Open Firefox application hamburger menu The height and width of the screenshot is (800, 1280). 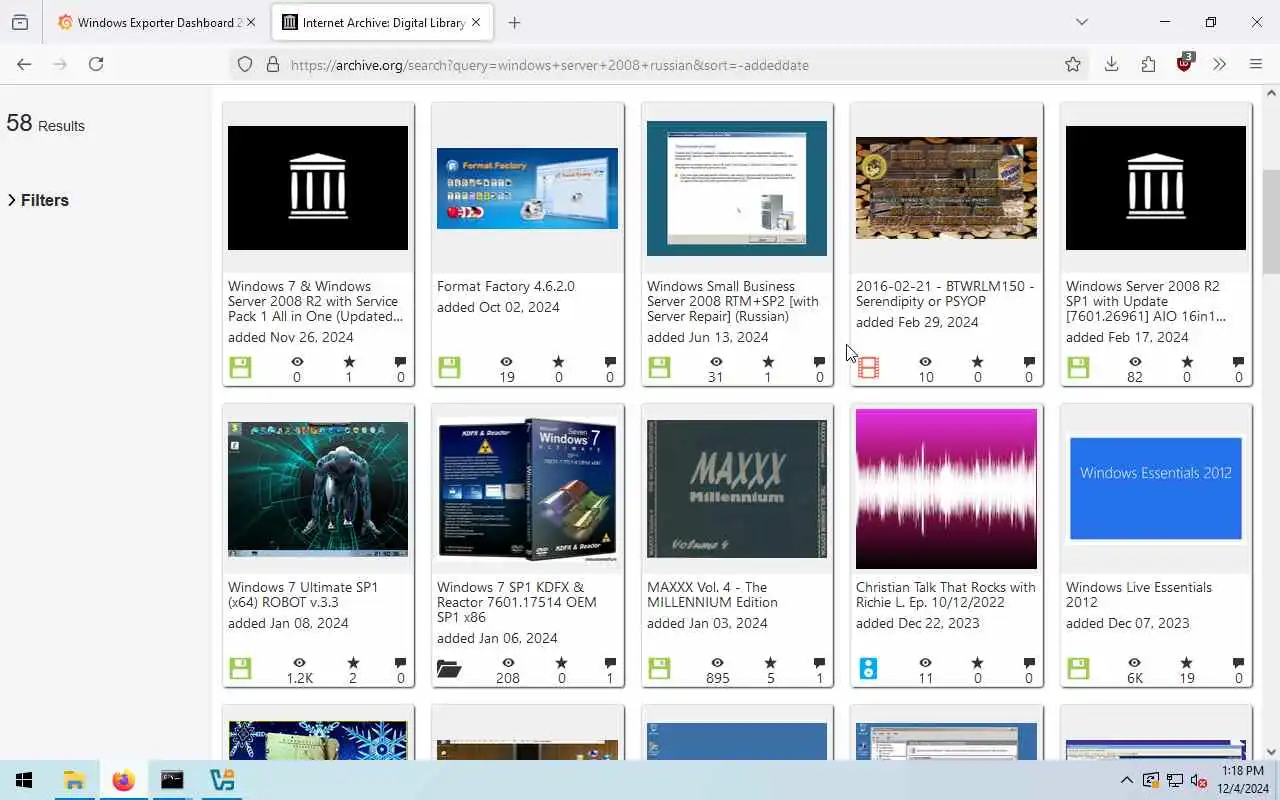pos(1256,64)
